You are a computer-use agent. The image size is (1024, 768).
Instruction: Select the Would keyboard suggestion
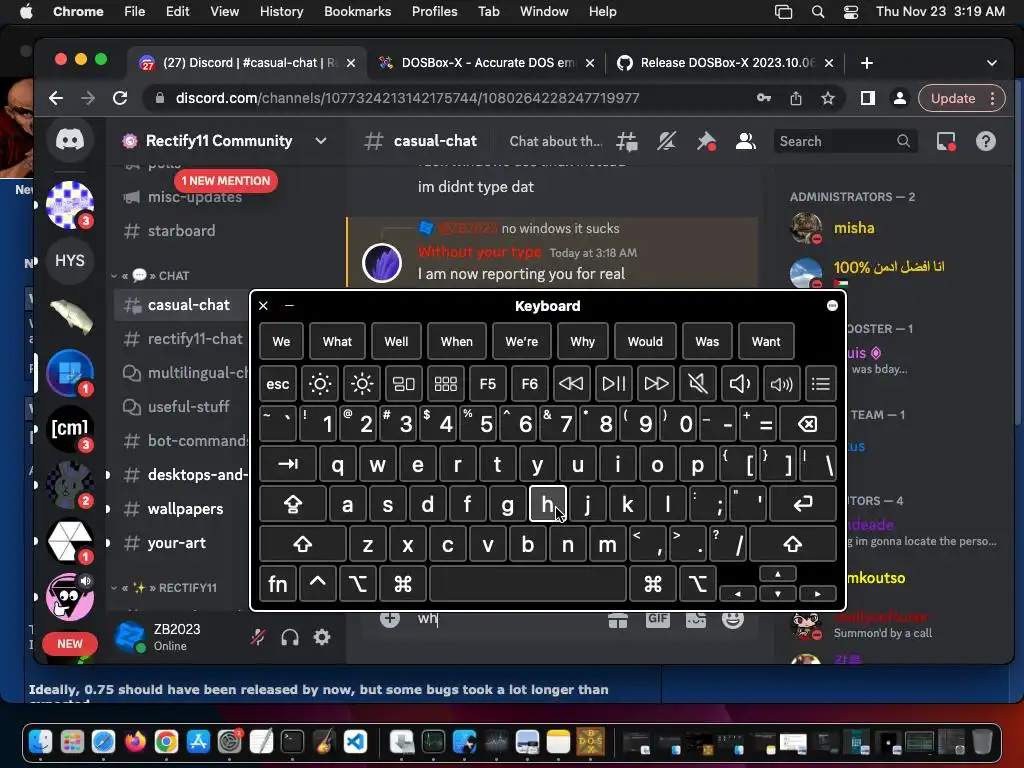pos(645,341)
